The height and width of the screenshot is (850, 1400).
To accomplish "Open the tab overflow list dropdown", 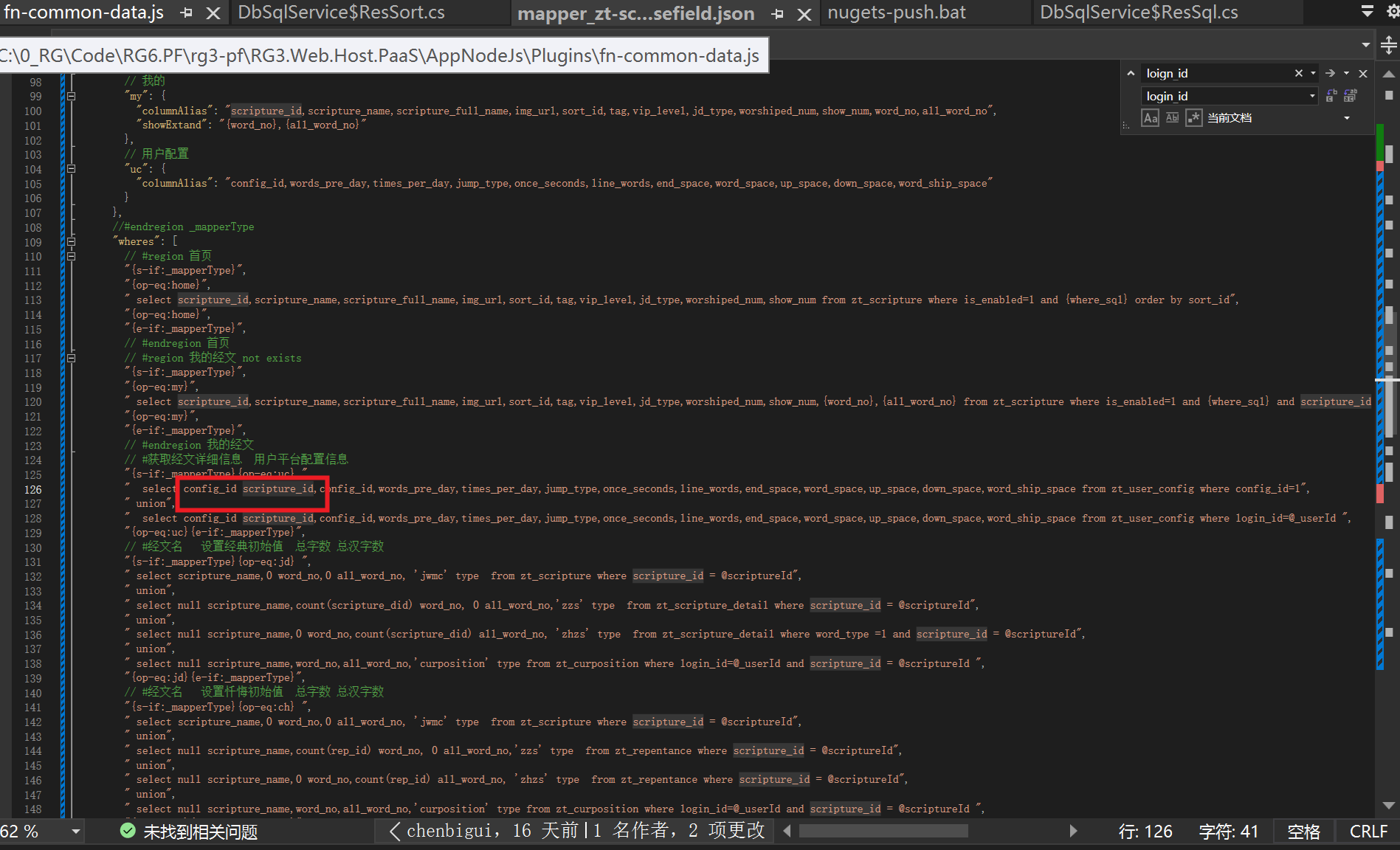I will click(1368, 11).
